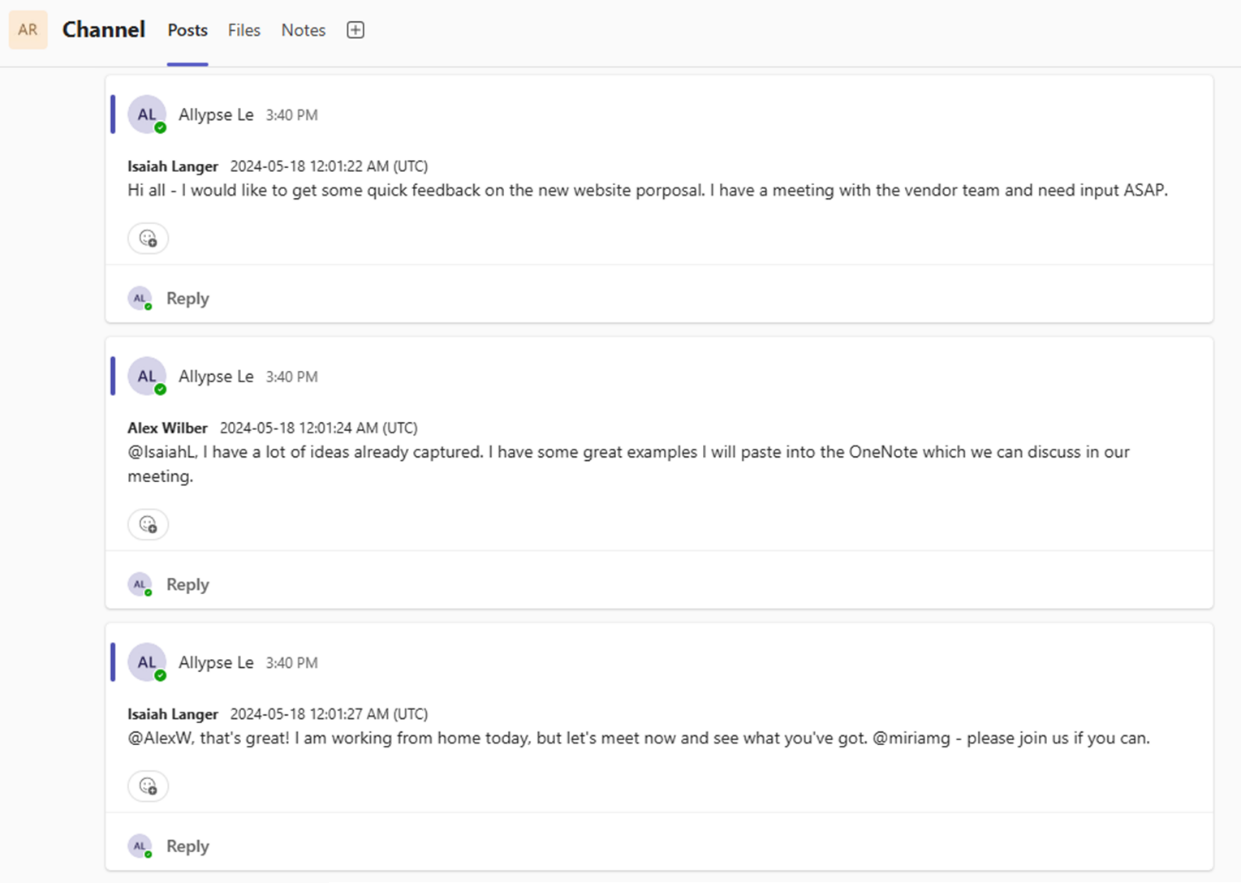Select the AR channel avatar in the header
The height and width of the screenshot is (883, 1241).
pyautogui.click(x=27, y=29)
